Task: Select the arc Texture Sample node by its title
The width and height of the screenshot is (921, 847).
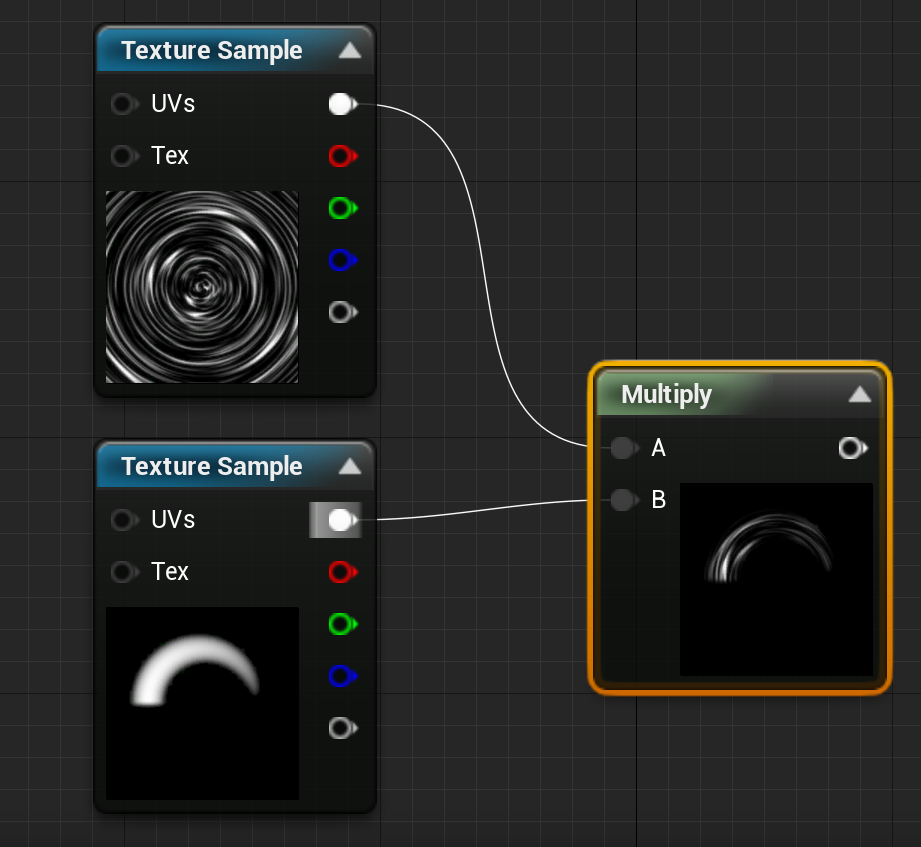Action: coord(211,466)
